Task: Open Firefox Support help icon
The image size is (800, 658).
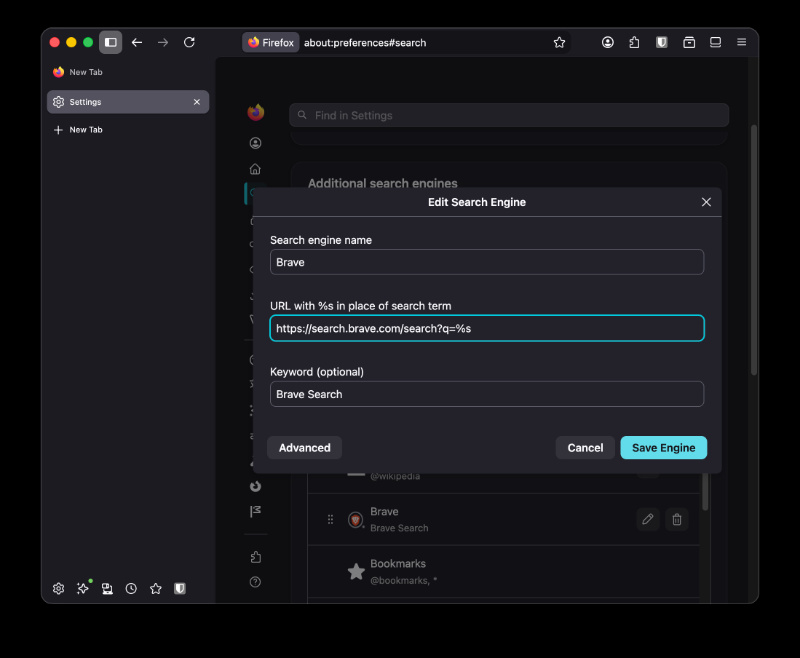Action: coord(256,582)
